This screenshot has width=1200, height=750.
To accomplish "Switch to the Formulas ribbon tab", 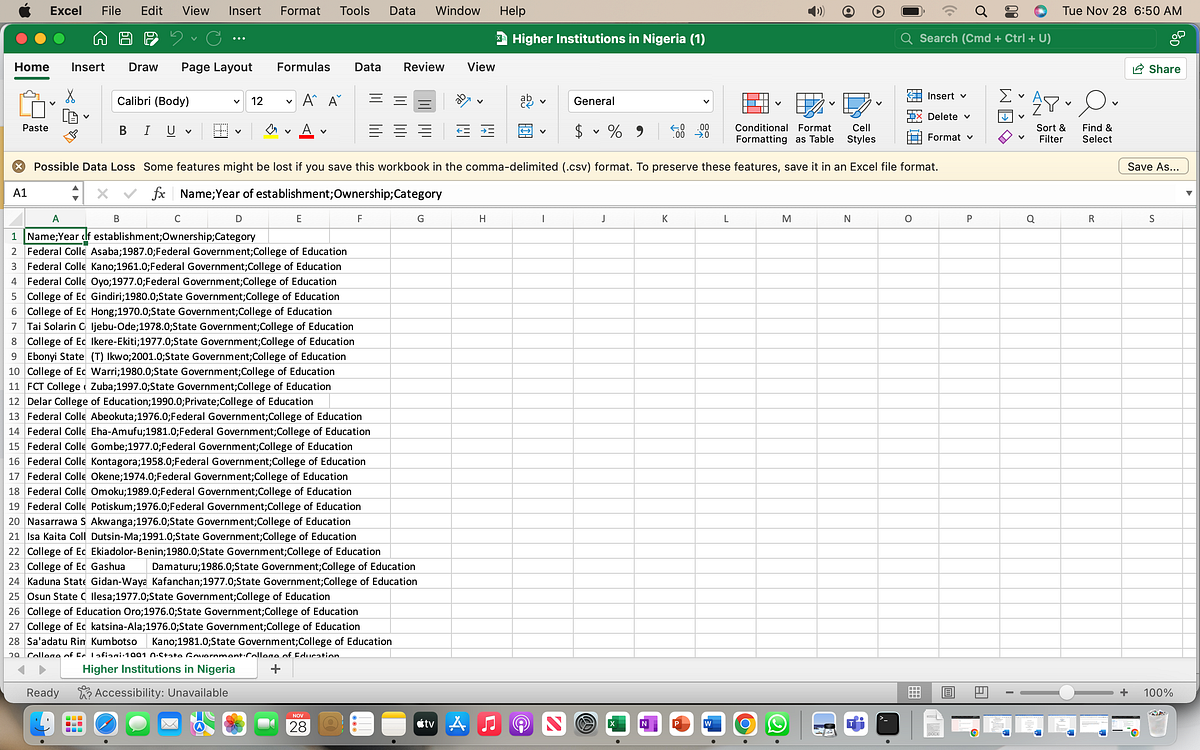I will coord(303,67).
